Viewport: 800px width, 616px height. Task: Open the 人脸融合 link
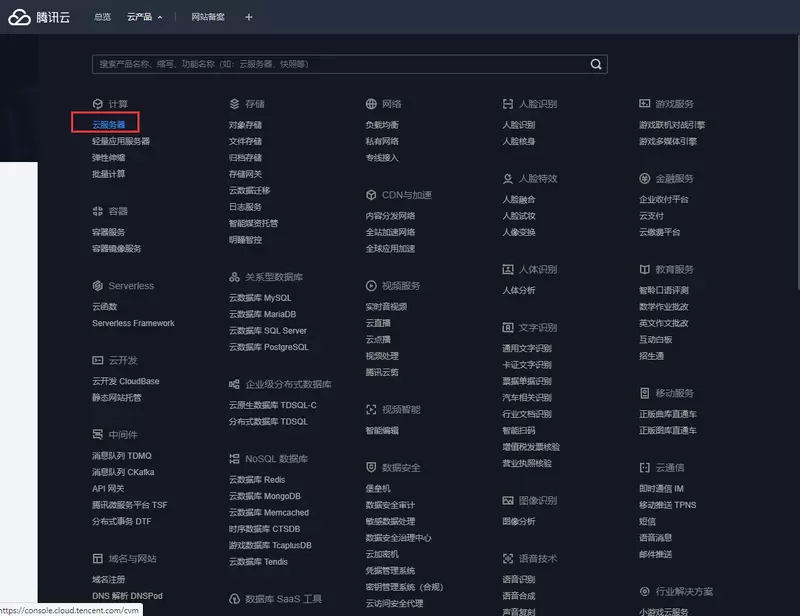pos(519,200)
